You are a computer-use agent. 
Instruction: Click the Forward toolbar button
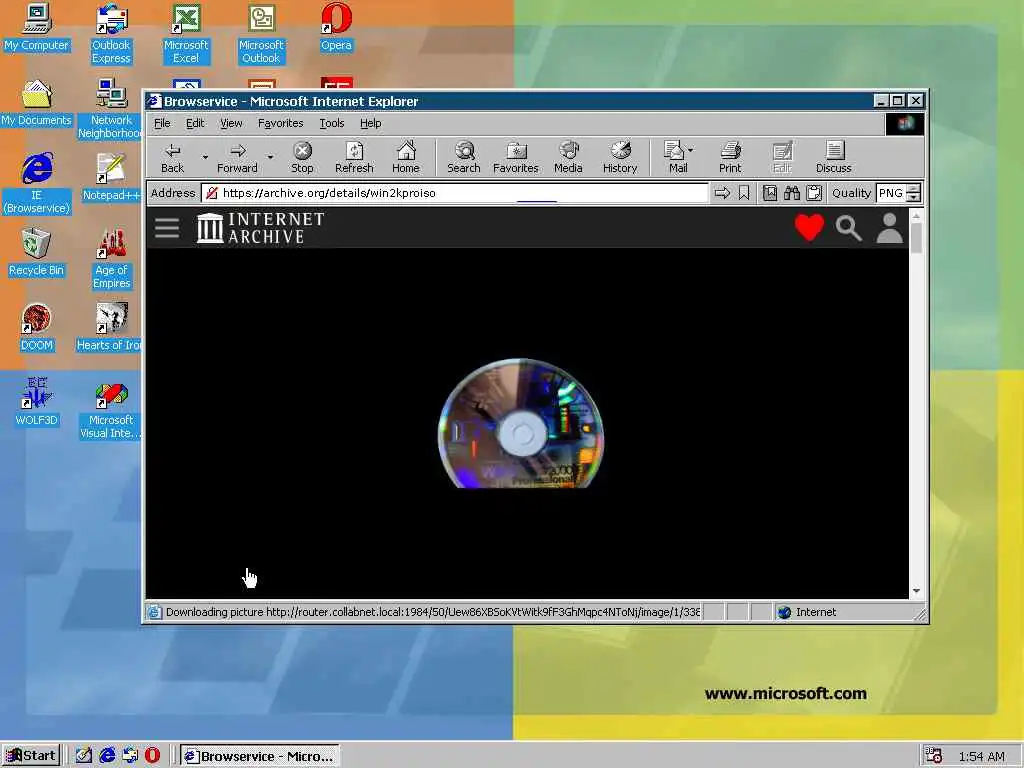point(237,157)
